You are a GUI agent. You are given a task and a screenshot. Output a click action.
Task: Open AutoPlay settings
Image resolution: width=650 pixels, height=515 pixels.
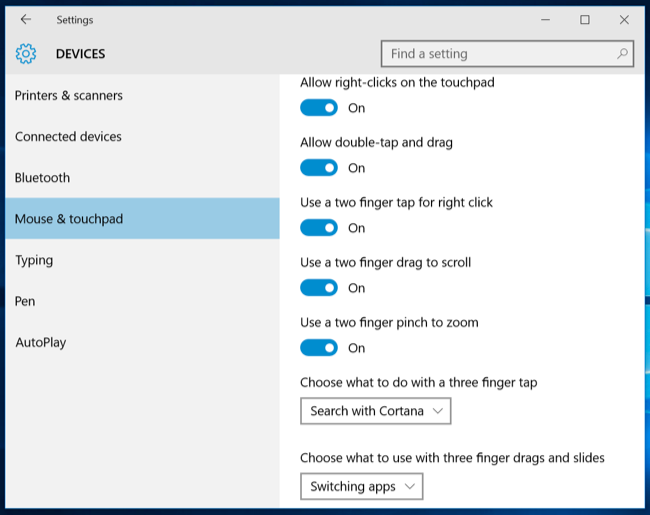(41, 342)
